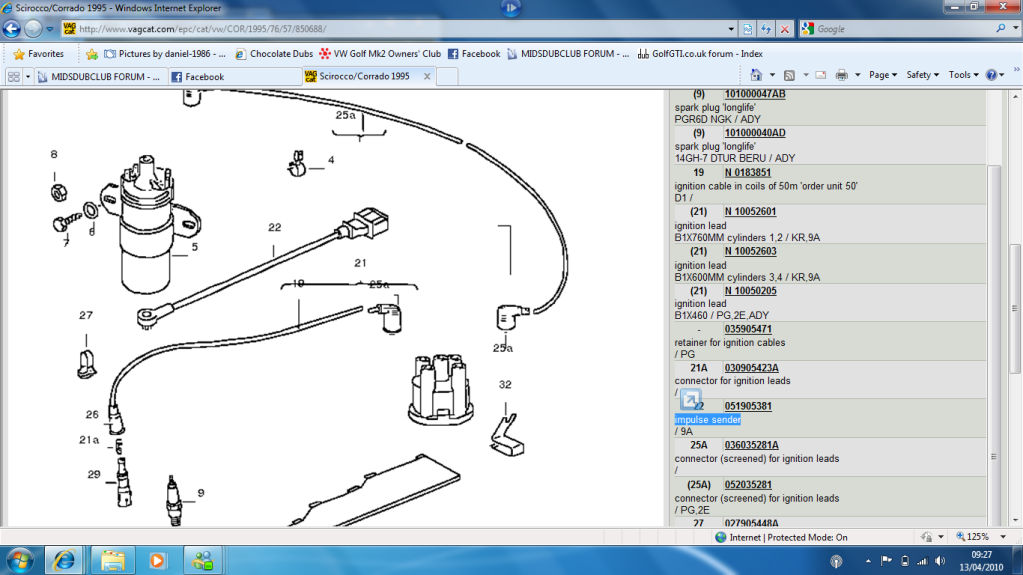Expand the Print options dropdown arrow

(857, 76)
